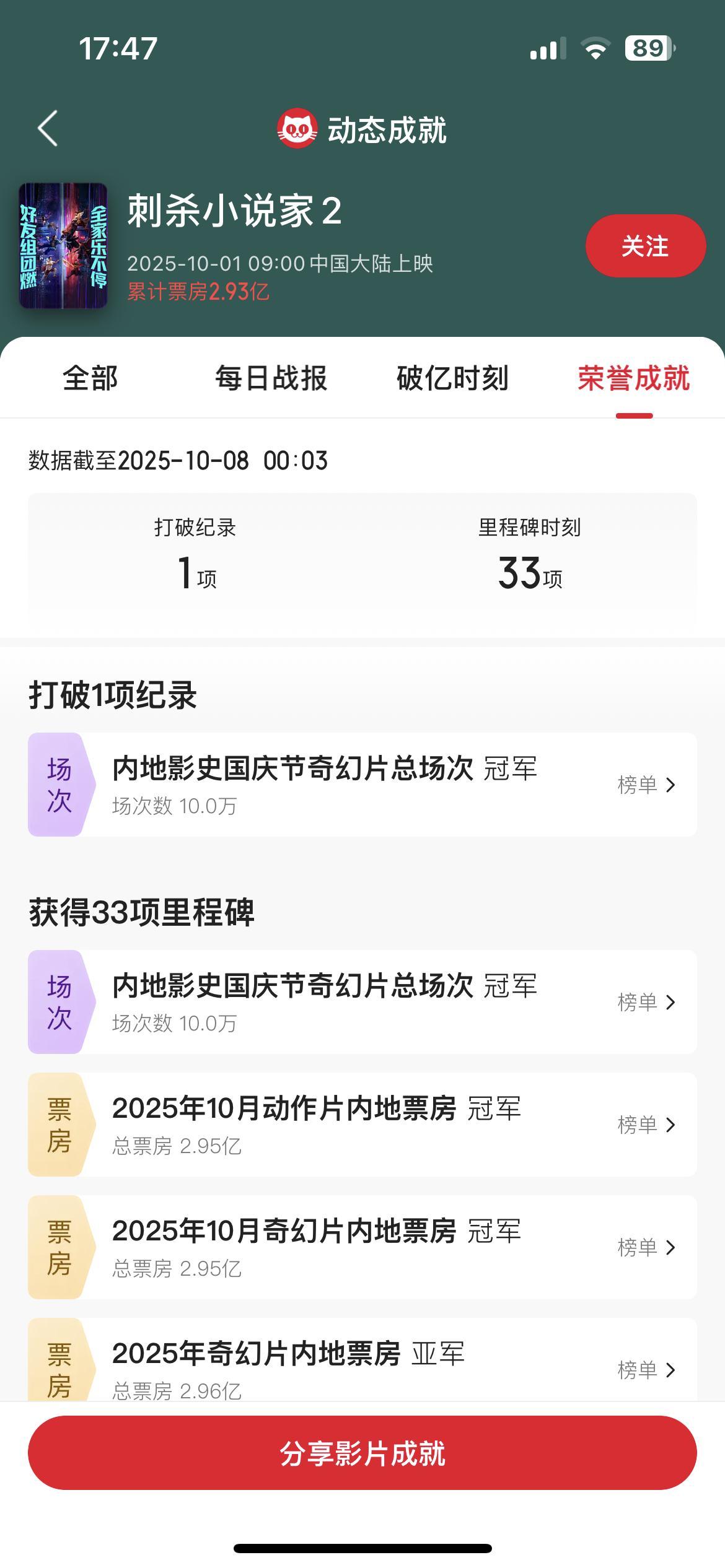Open the 刺杀小说家2 movie poster thumbnail

(x=63, y=246)
